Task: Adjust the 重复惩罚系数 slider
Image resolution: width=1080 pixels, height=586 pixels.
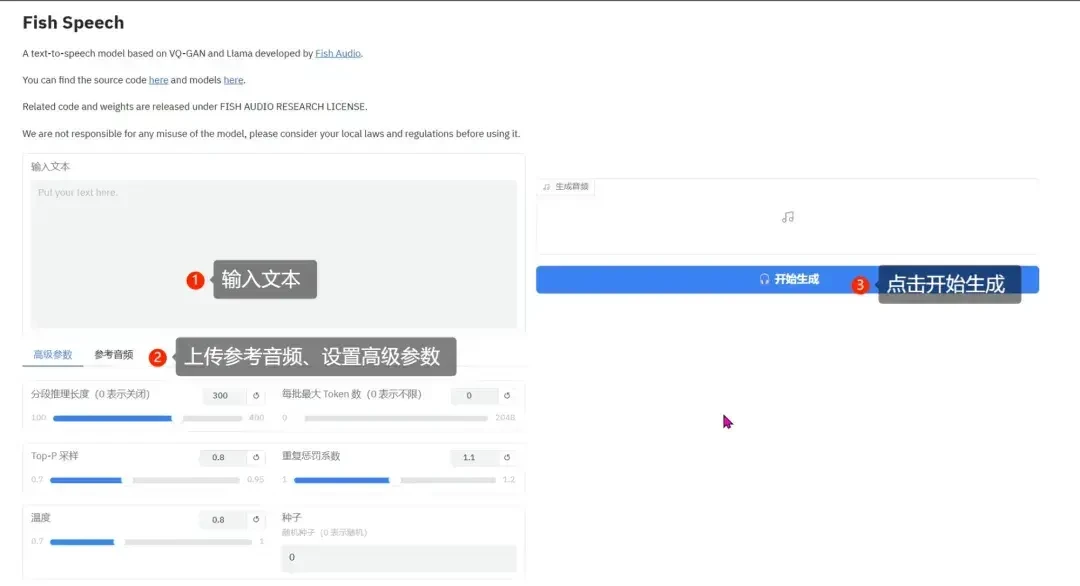Action: [395, 480]
